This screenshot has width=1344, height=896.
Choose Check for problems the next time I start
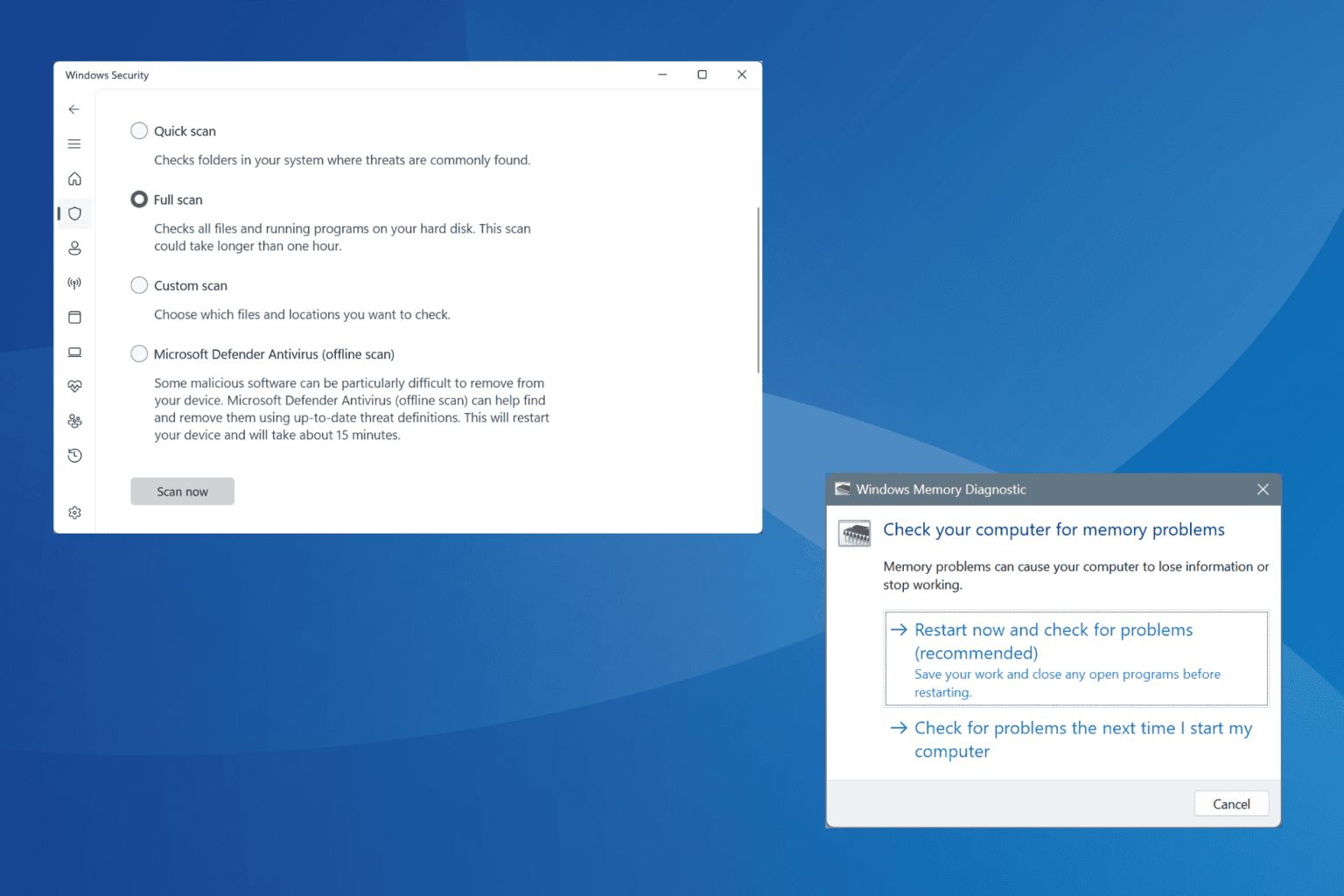(1076, 739)
